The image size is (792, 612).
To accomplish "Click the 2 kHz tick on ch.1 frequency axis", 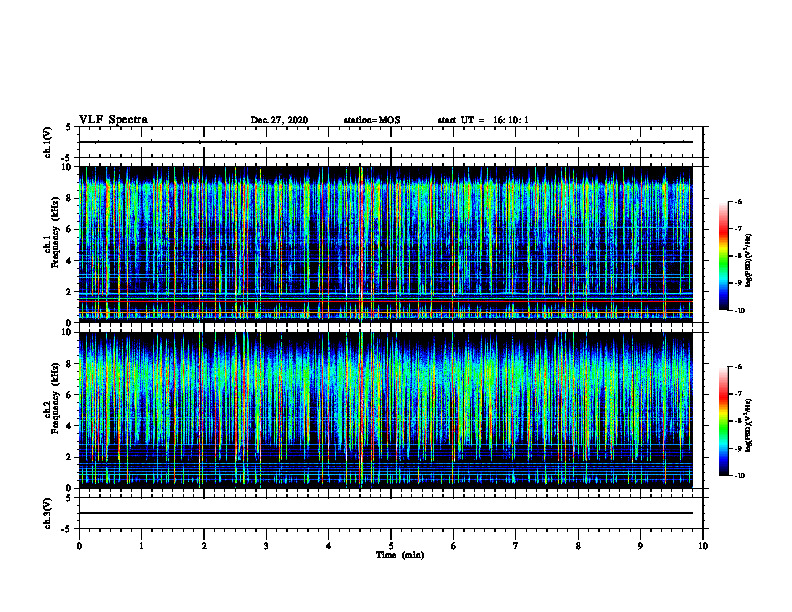I will [x=70, y=291].
